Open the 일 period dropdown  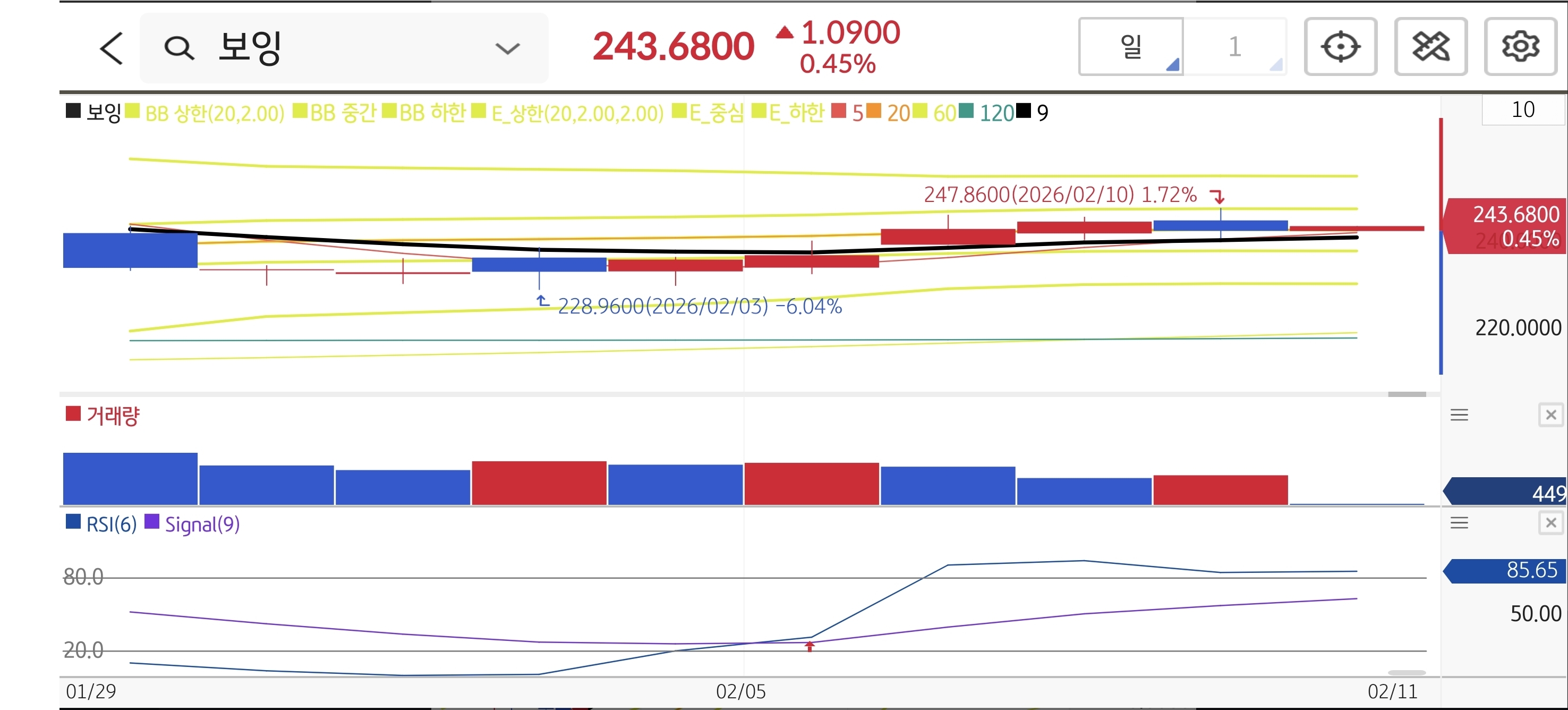1131,46
